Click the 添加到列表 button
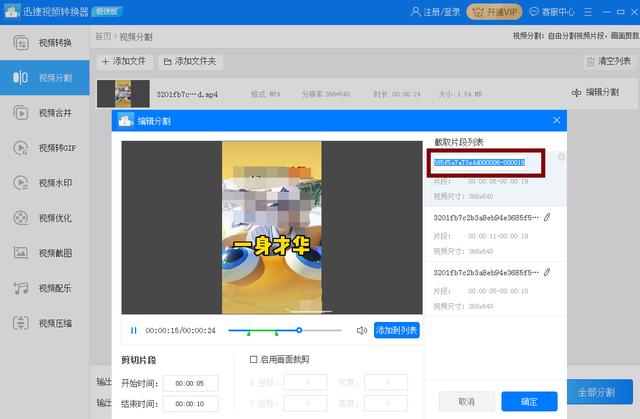Image resolution: width=640 pixels, height=419 pixels. [x=397, y=330]
